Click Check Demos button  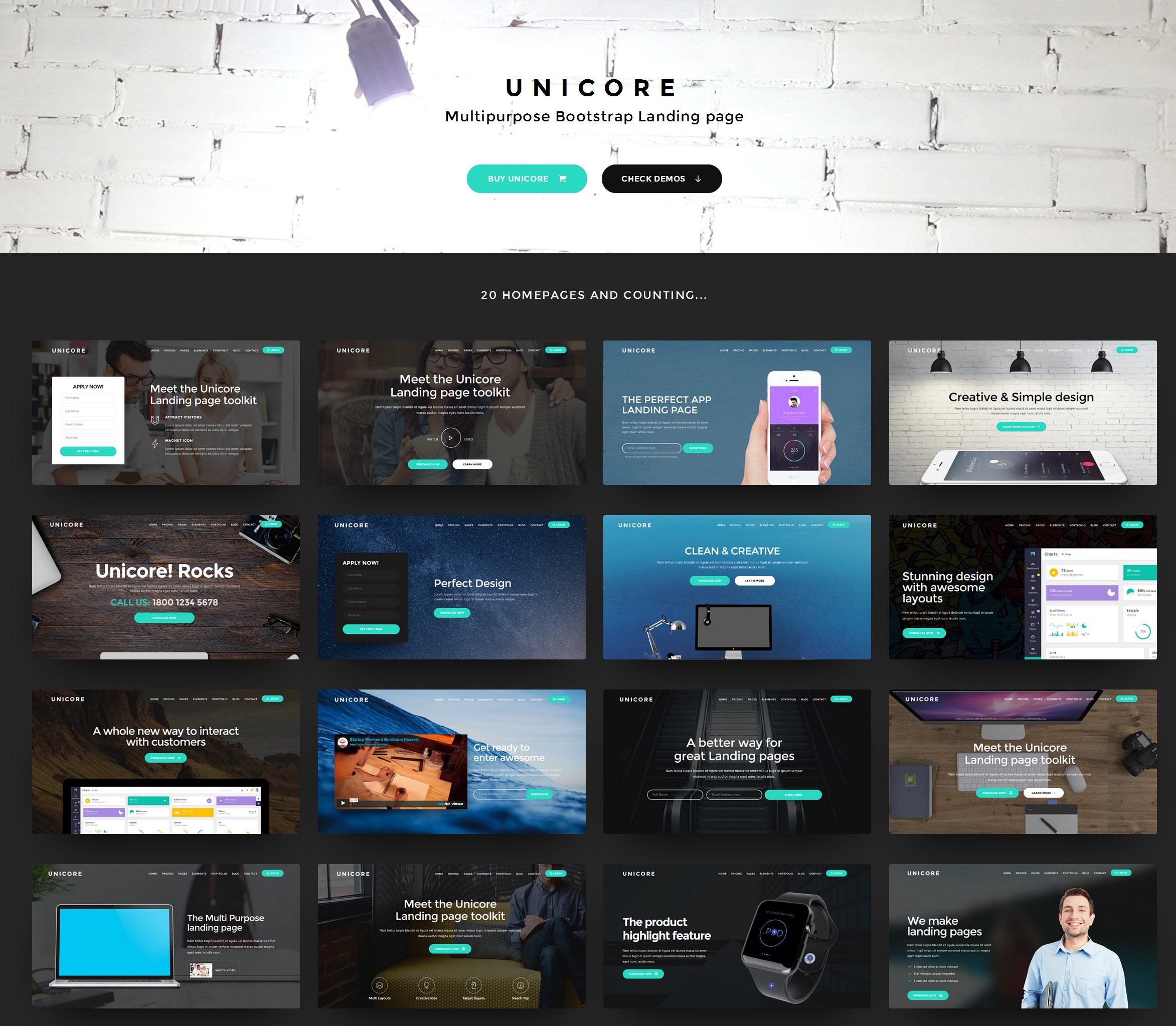pyautogui.click(x=660, y=178)
